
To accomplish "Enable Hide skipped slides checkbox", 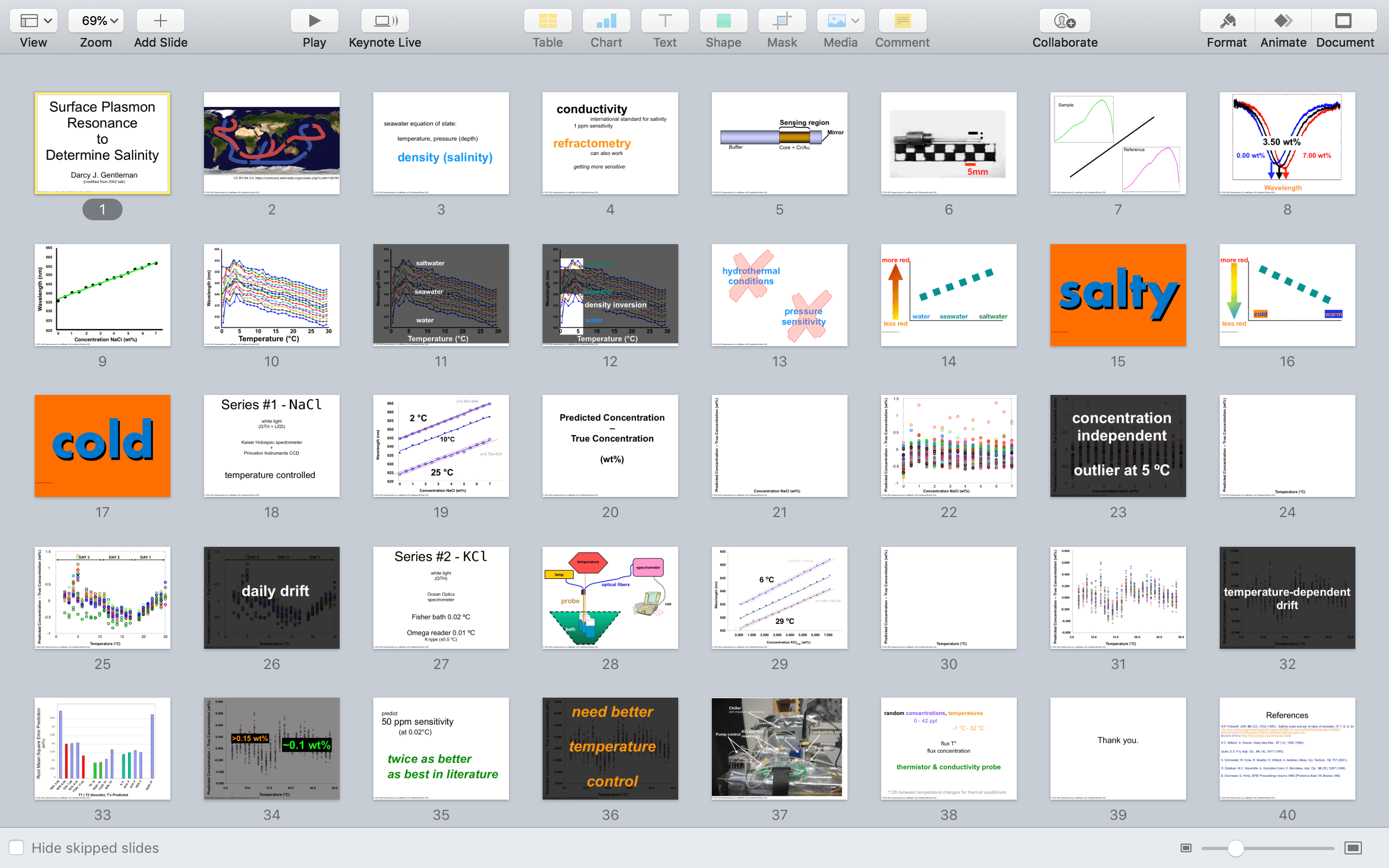I will (17, 847).
